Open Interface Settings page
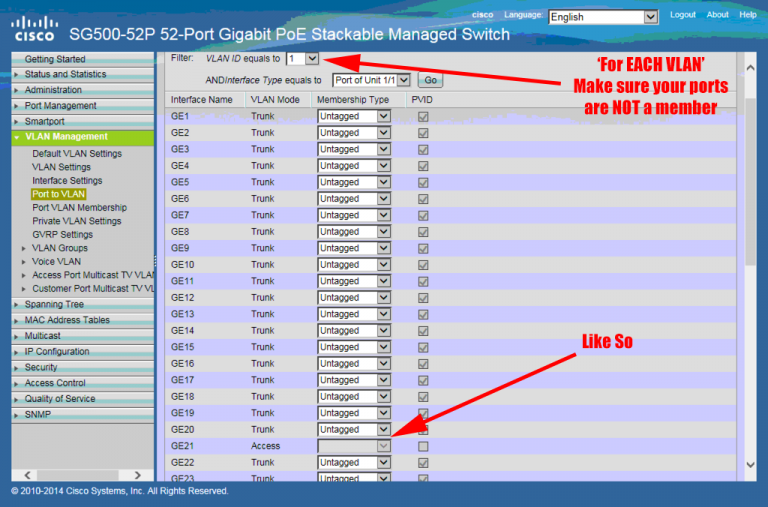 [x=67, y=181]
